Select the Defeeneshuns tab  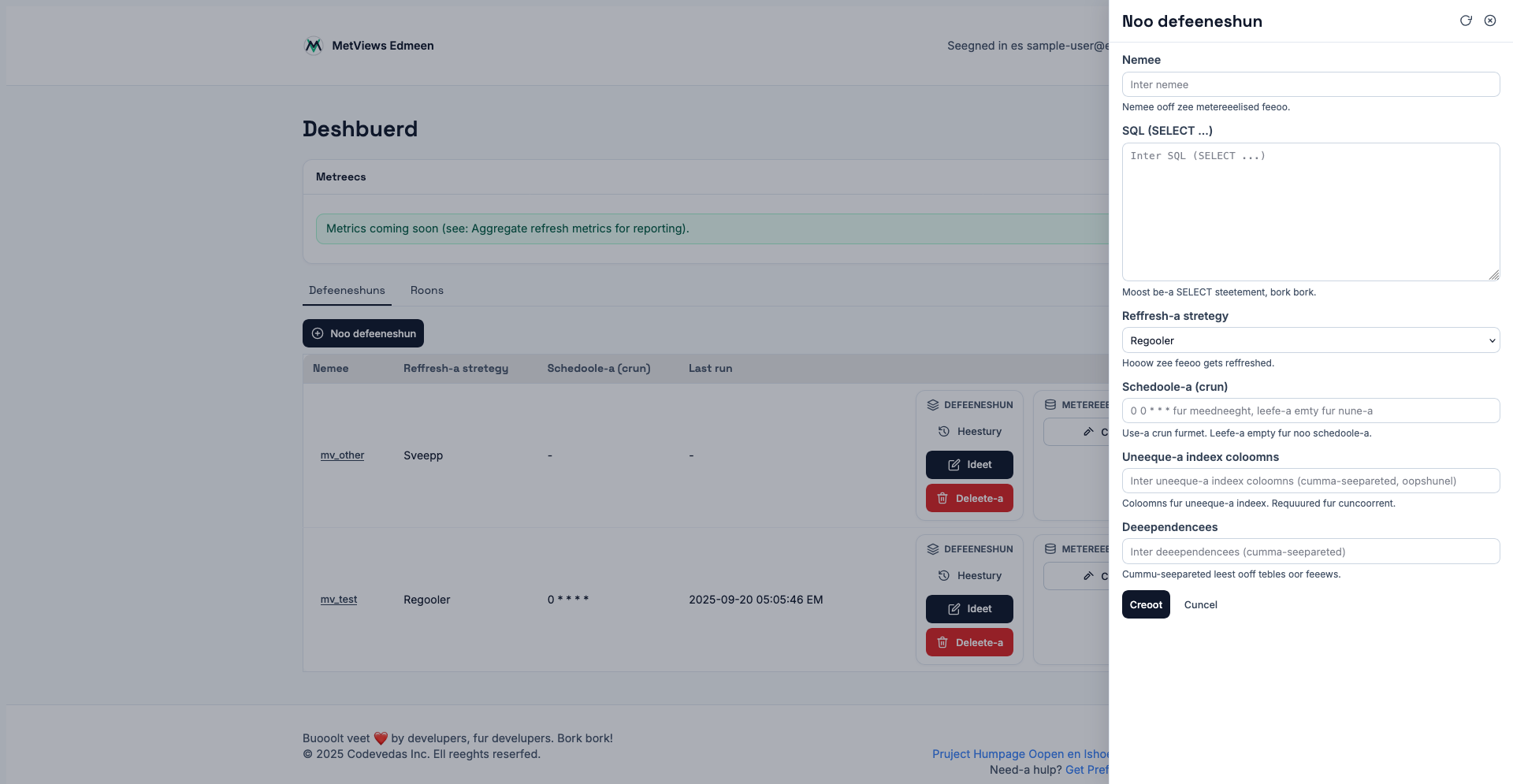pos(347,291)
